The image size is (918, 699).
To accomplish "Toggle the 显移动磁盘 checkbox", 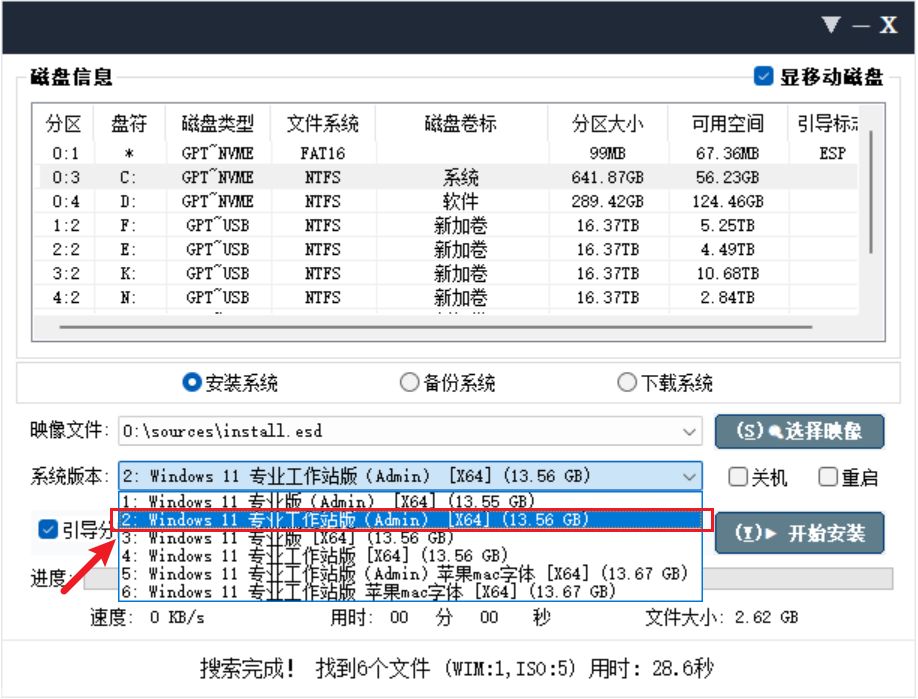I will pos(763,76).
